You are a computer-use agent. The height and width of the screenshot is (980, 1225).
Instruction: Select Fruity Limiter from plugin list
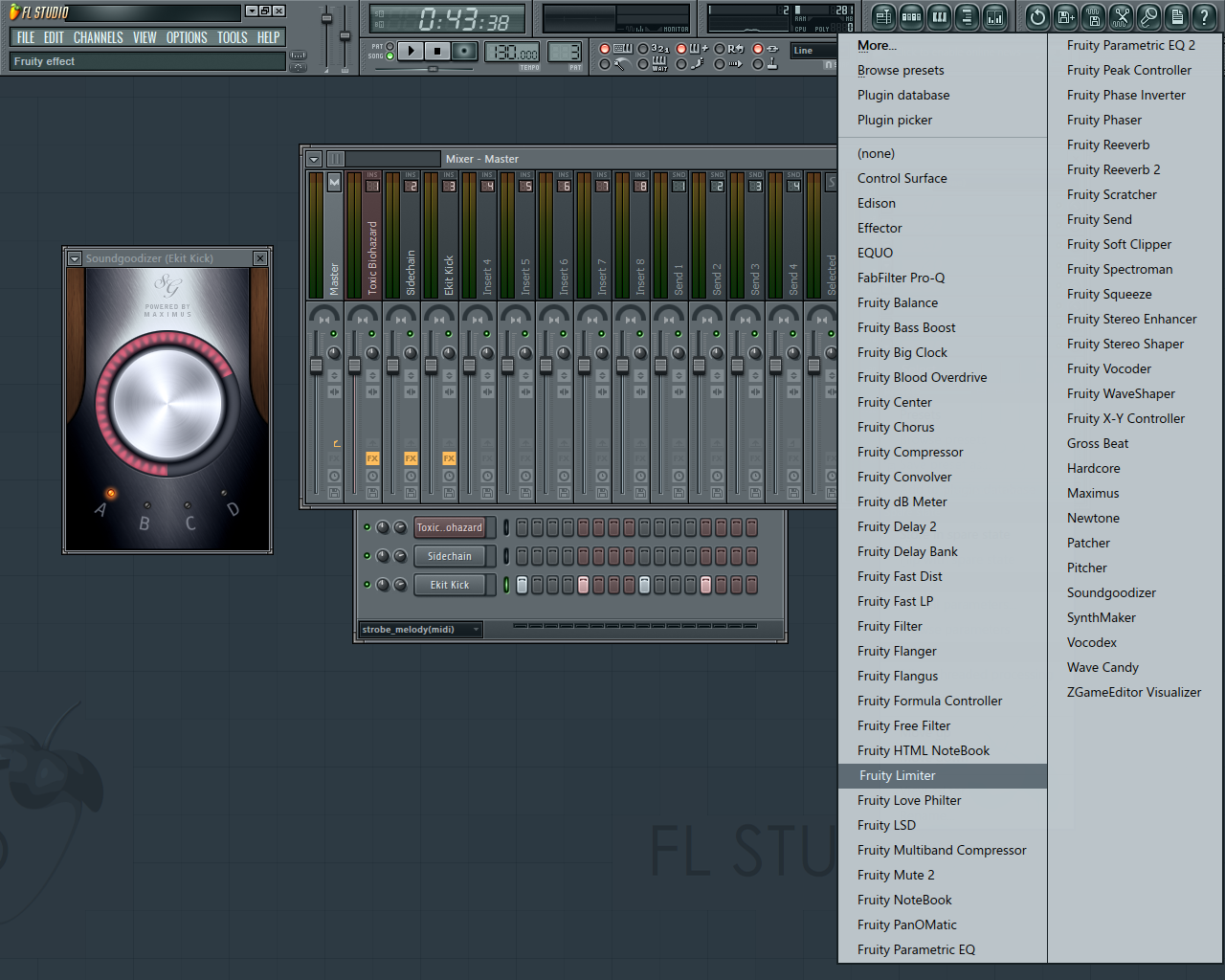943,775
